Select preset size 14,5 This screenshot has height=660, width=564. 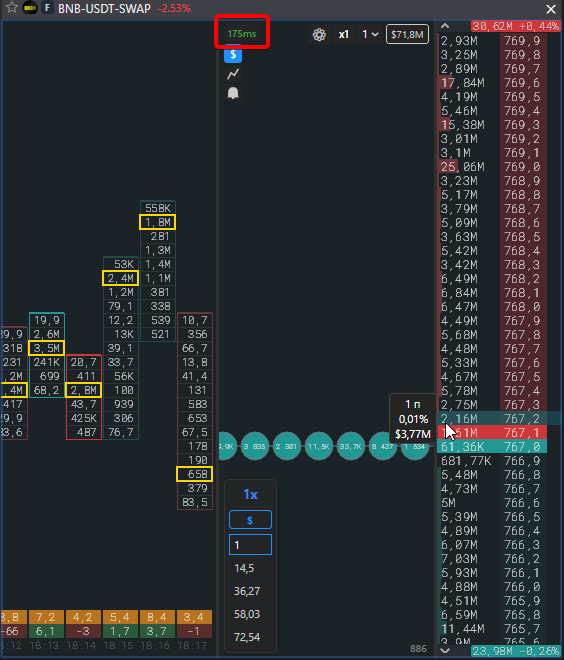[244, 568]
